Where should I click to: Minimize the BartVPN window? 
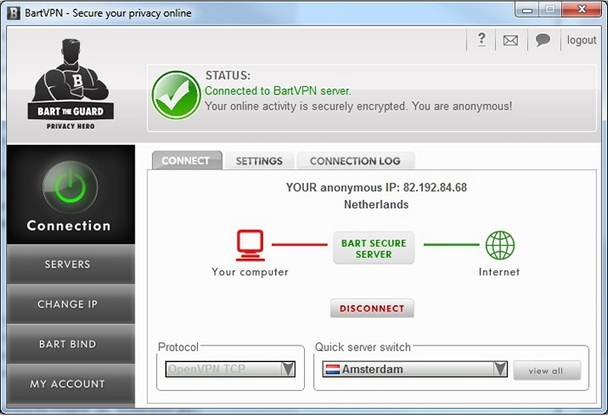pos(527,10)
